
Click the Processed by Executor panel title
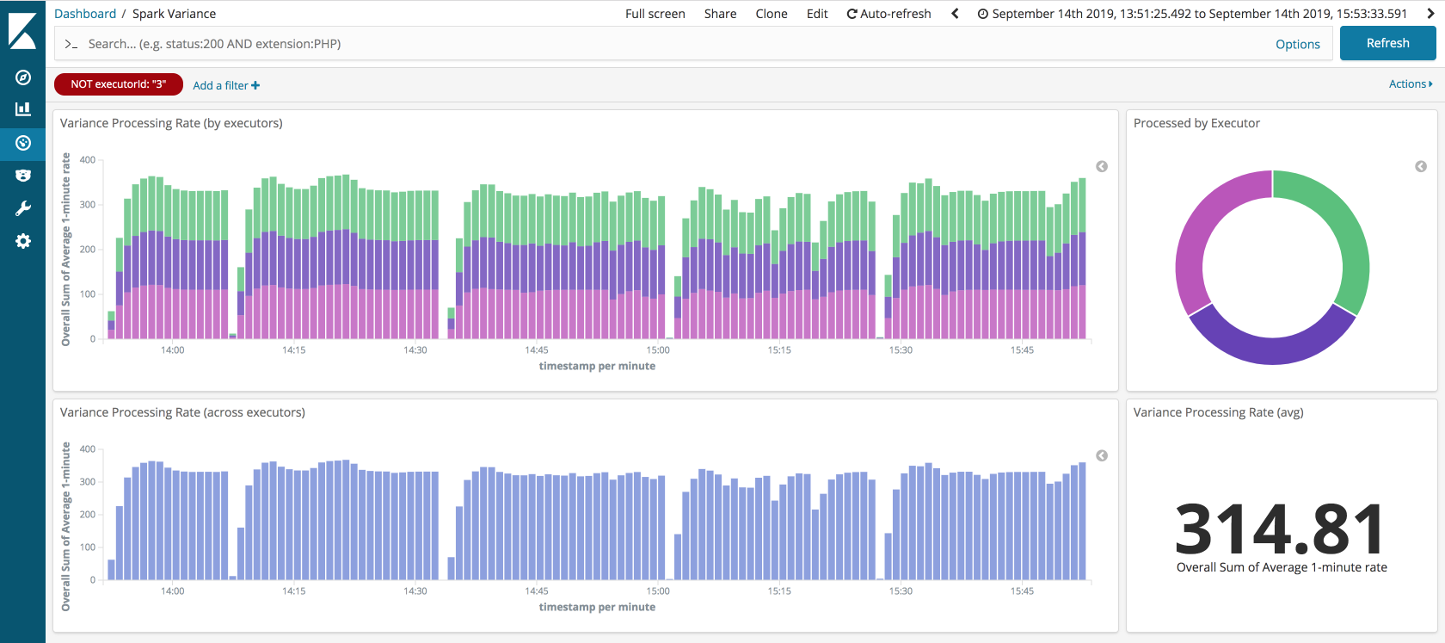point(1196,123)
